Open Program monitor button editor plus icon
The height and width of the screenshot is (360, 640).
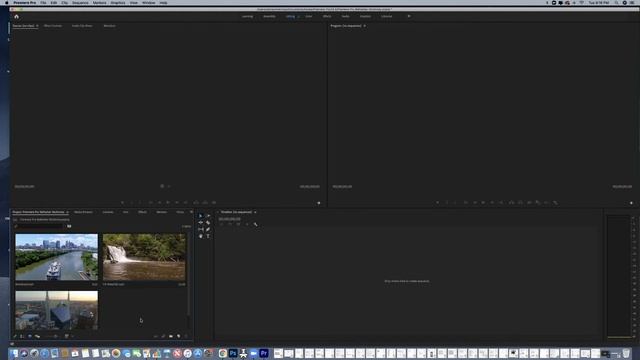631,203
